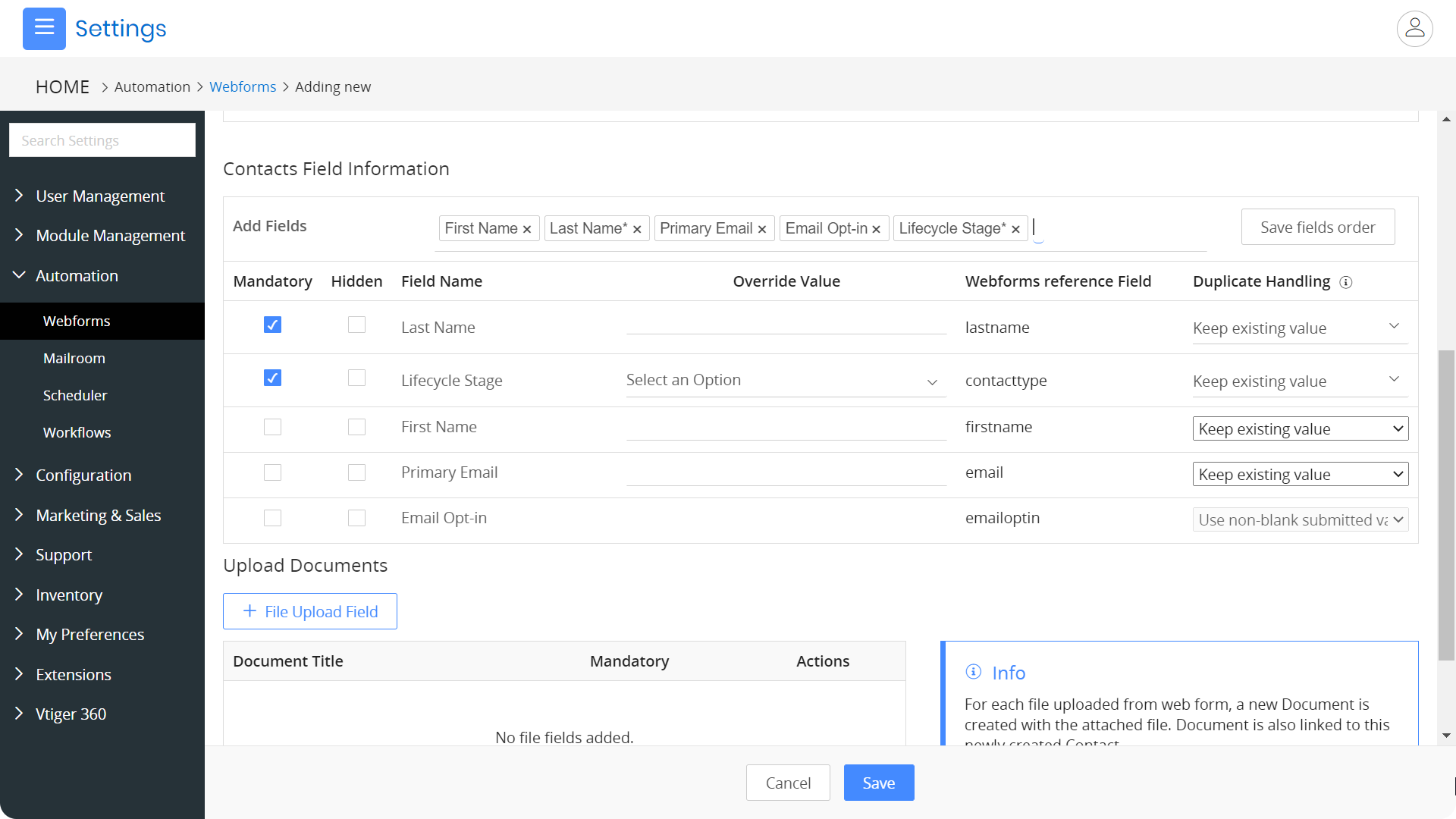1456x819 pixels.
Task: Open the hamburger menu icon
Action: (x=44, y=28)
